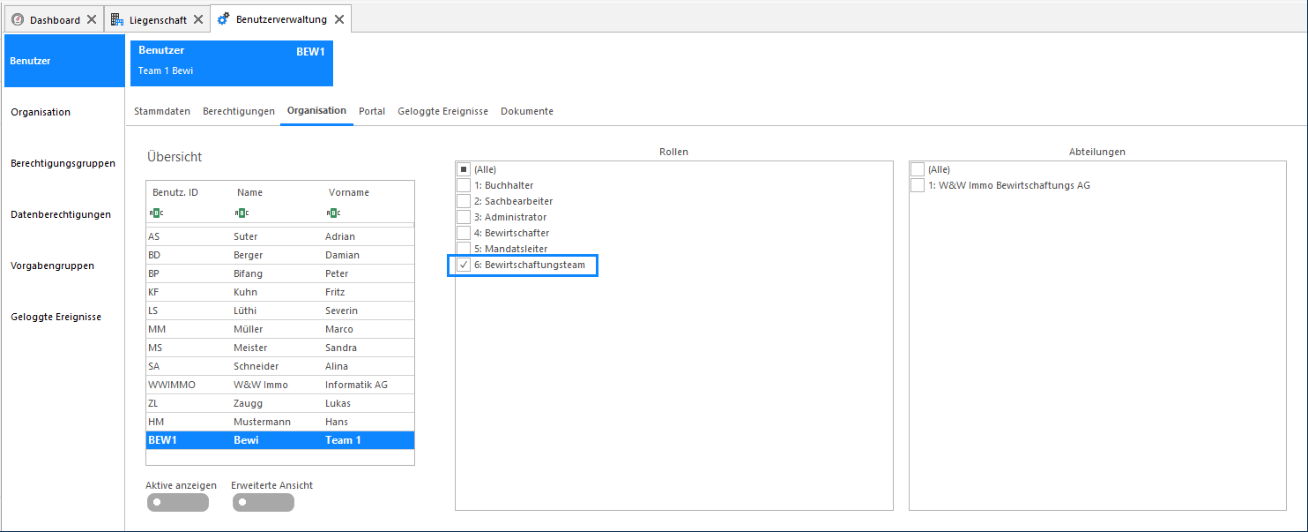Uncheck the 6: Bewirtschaftungsteam role

463,265
